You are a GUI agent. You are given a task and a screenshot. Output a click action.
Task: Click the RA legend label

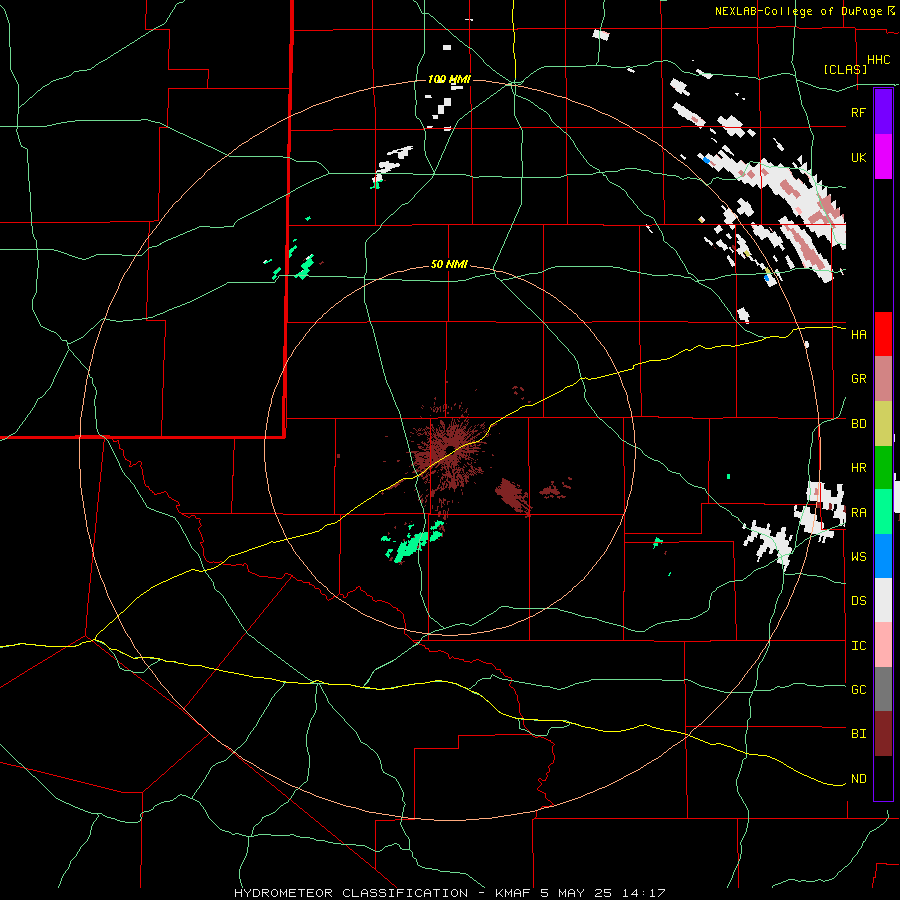click(x=858, y=512)
